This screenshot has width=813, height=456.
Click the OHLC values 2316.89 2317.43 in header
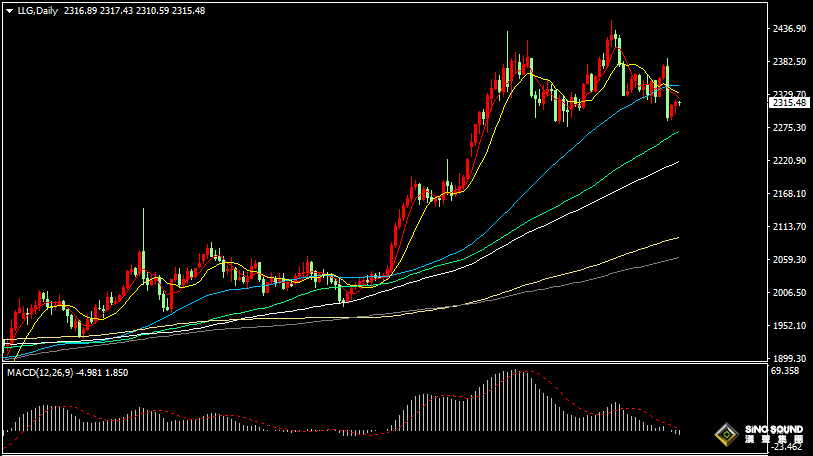[97, 10]
